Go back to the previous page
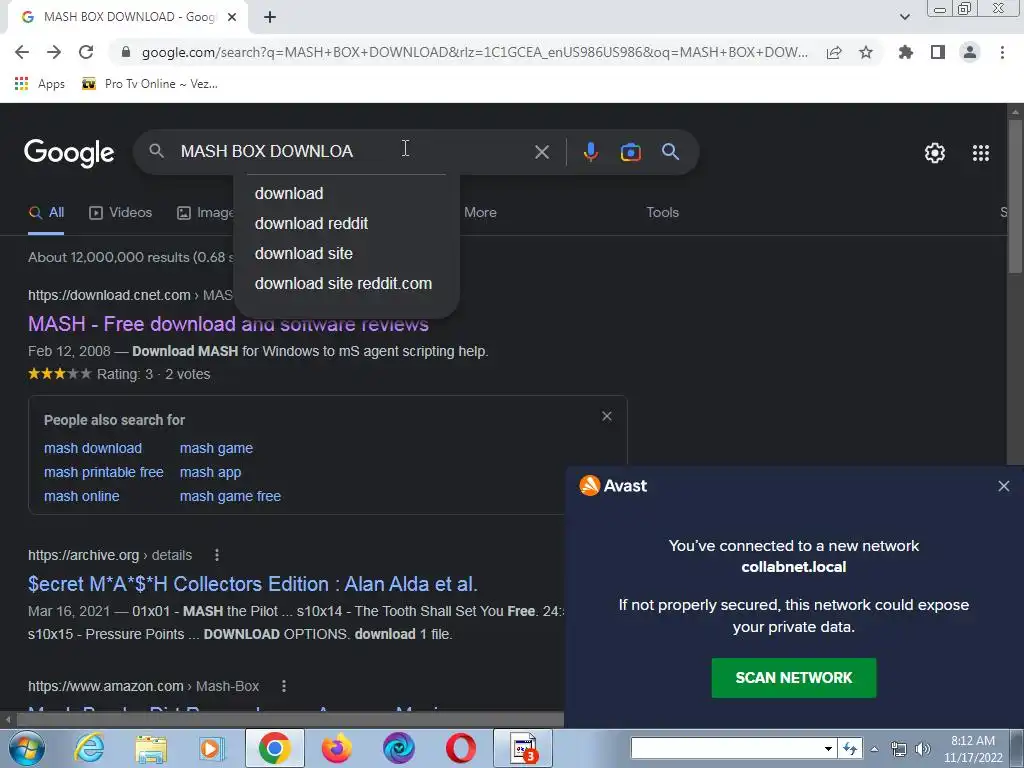 coord(22,52)
